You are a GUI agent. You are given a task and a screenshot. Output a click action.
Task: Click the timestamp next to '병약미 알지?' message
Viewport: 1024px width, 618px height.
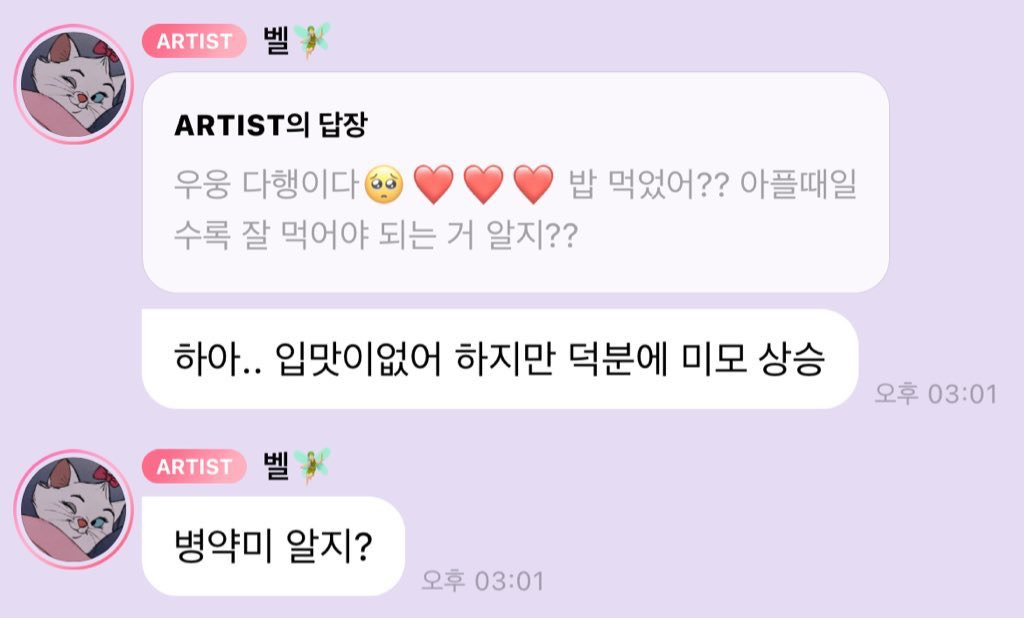pyautogui.click(x=483, y=581)
